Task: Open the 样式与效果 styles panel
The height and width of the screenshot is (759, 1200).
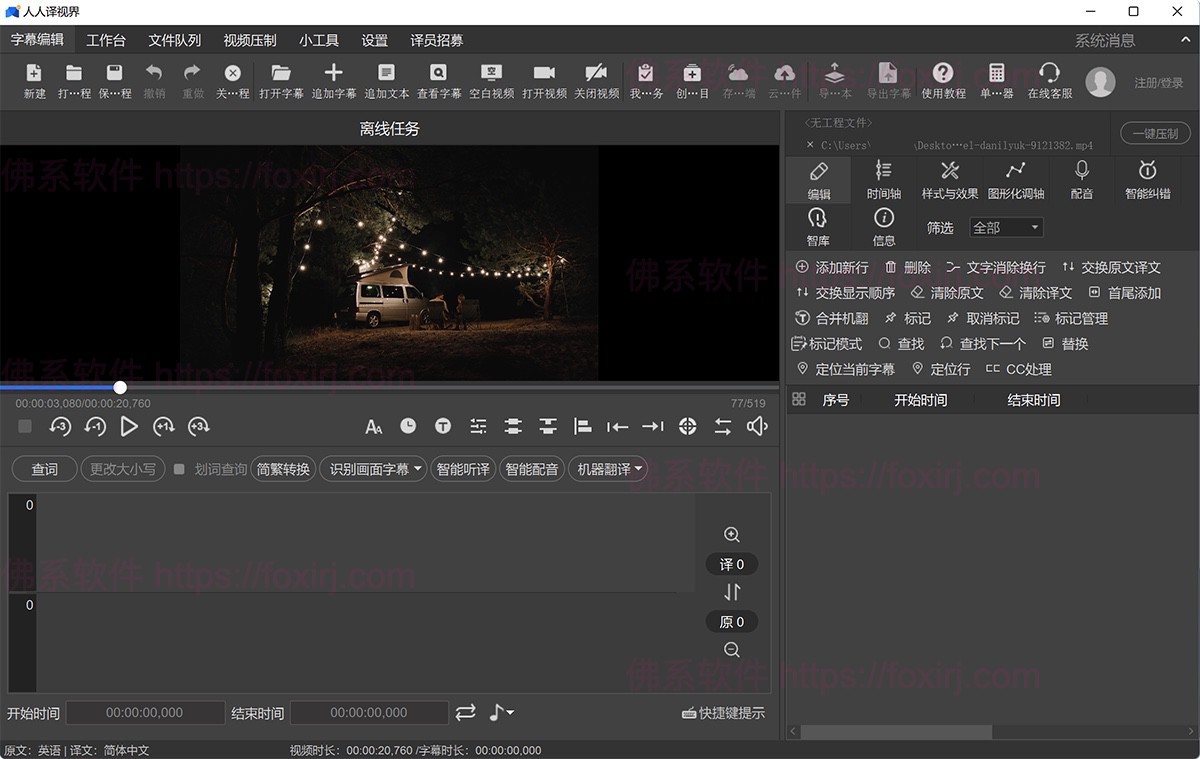Action: pos(949,180)
